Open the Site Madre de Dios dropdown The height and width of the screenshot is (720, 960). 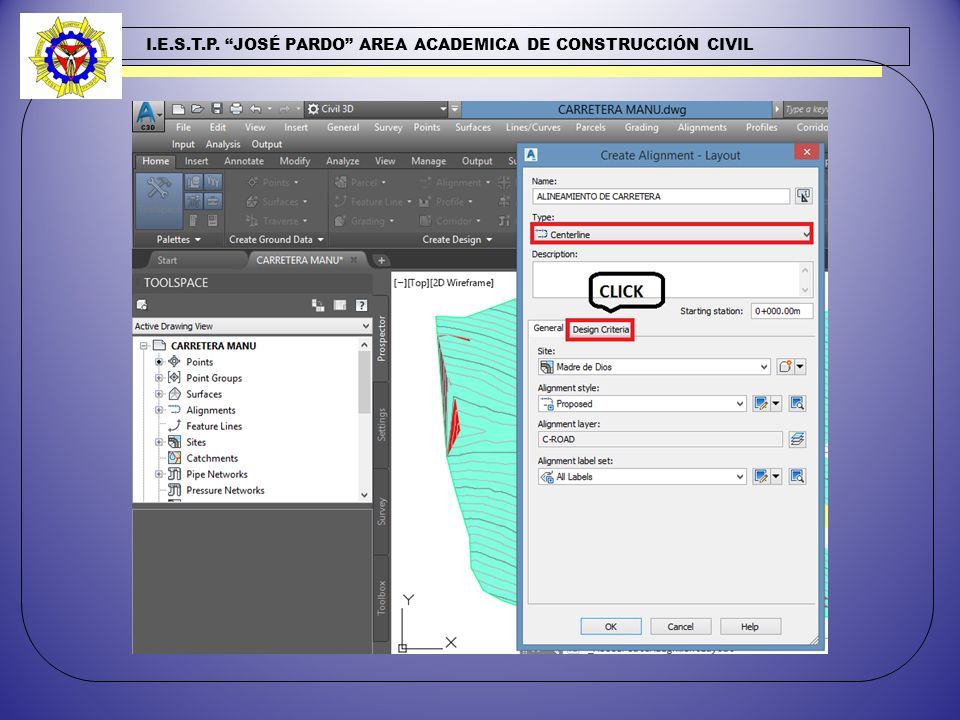(654, 367)
